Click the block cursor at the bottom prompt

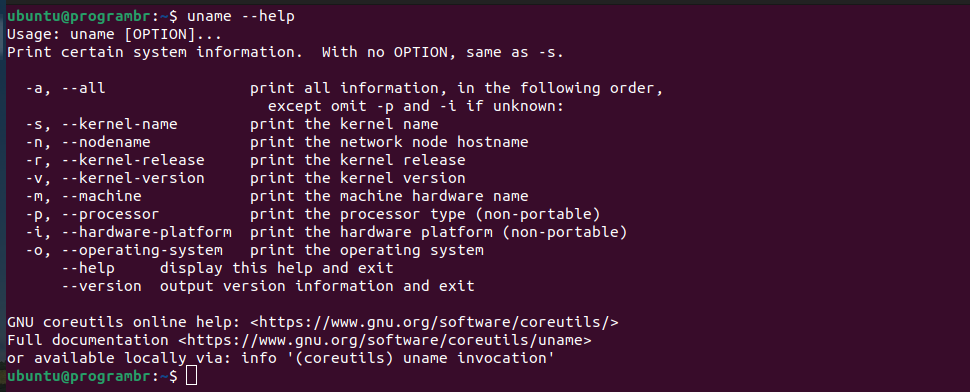coord(191,375)
